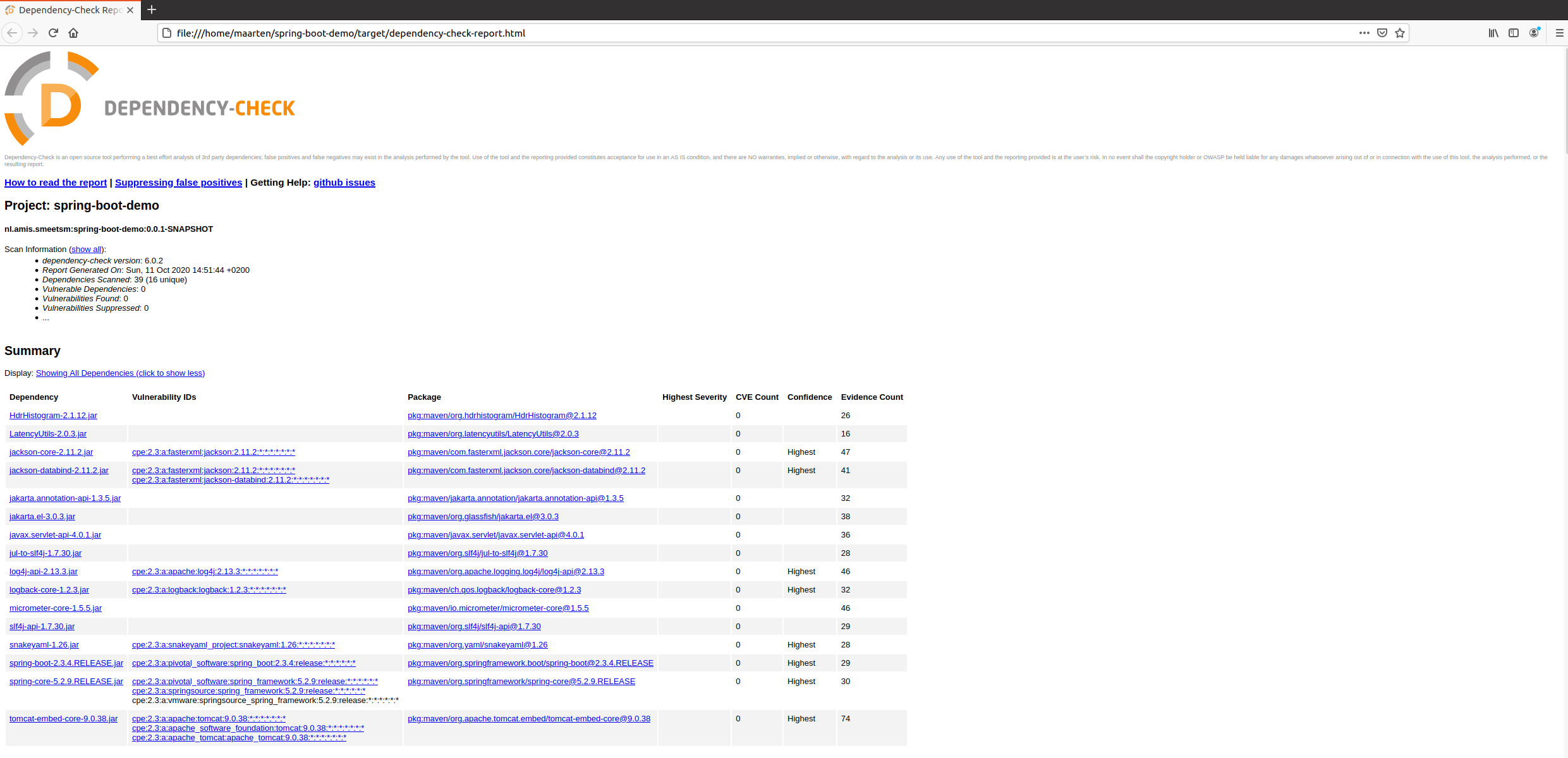Expand scan info via 'show all'

87,250
